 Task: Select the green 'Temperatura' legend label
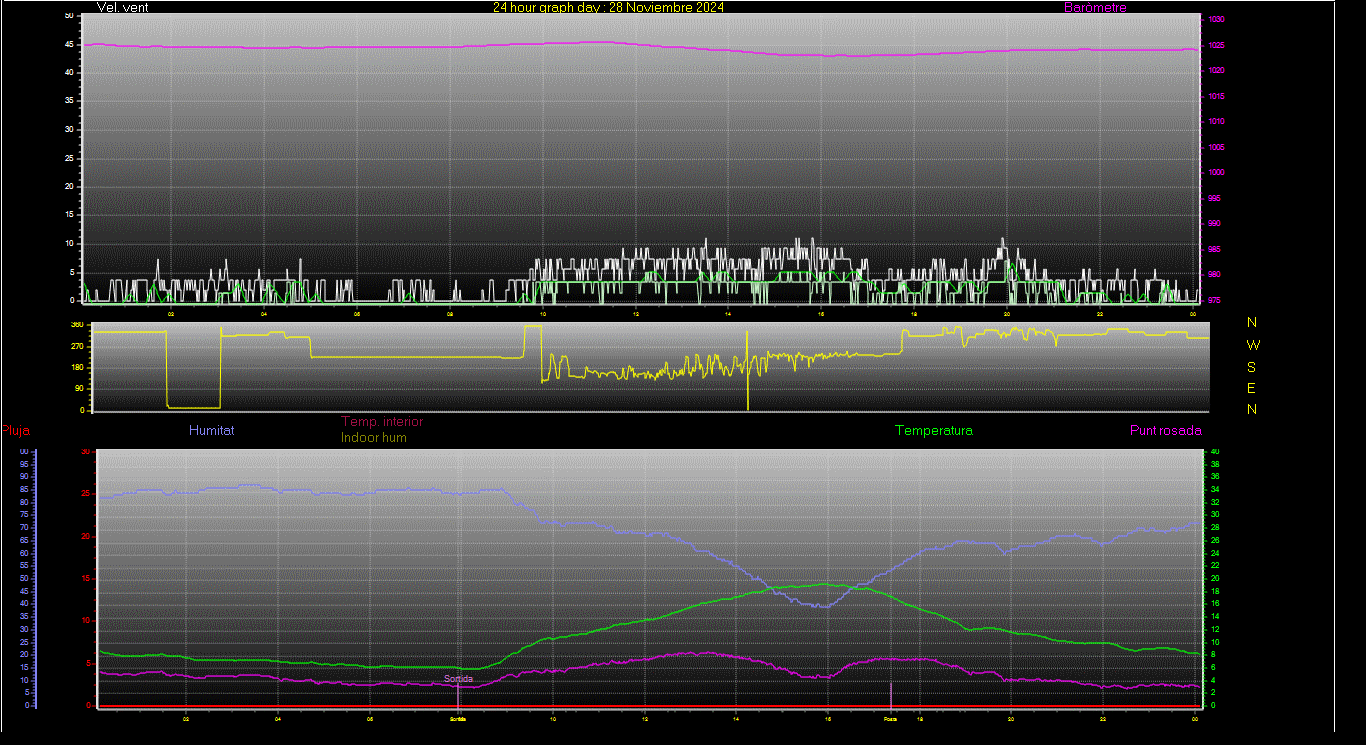point(933,430)
